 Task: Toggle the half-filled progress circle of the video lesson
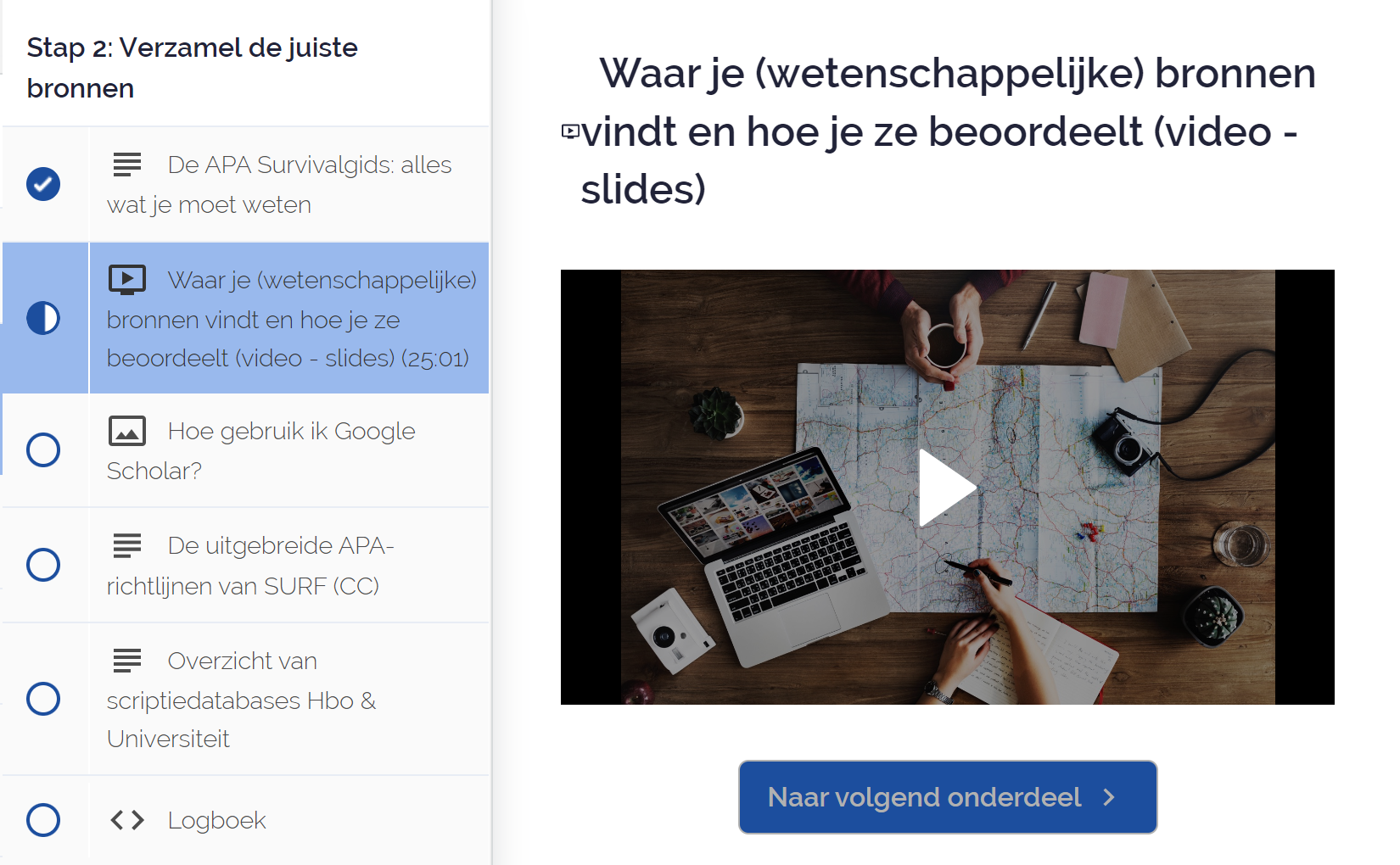point(43,318)
